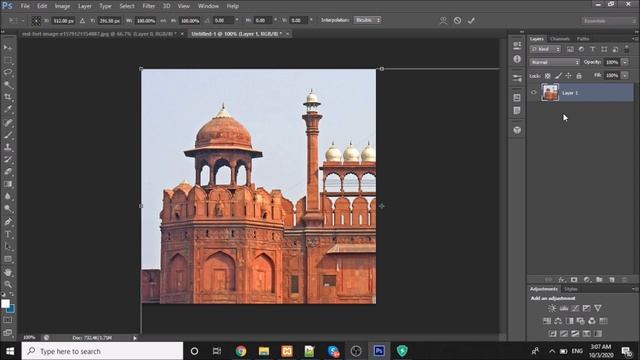Image resolution: width=640 pixels, height=360 pixels.
Task: Select the Rectangle shape tool
Action: pyautogui.click(x=8, y=259)
